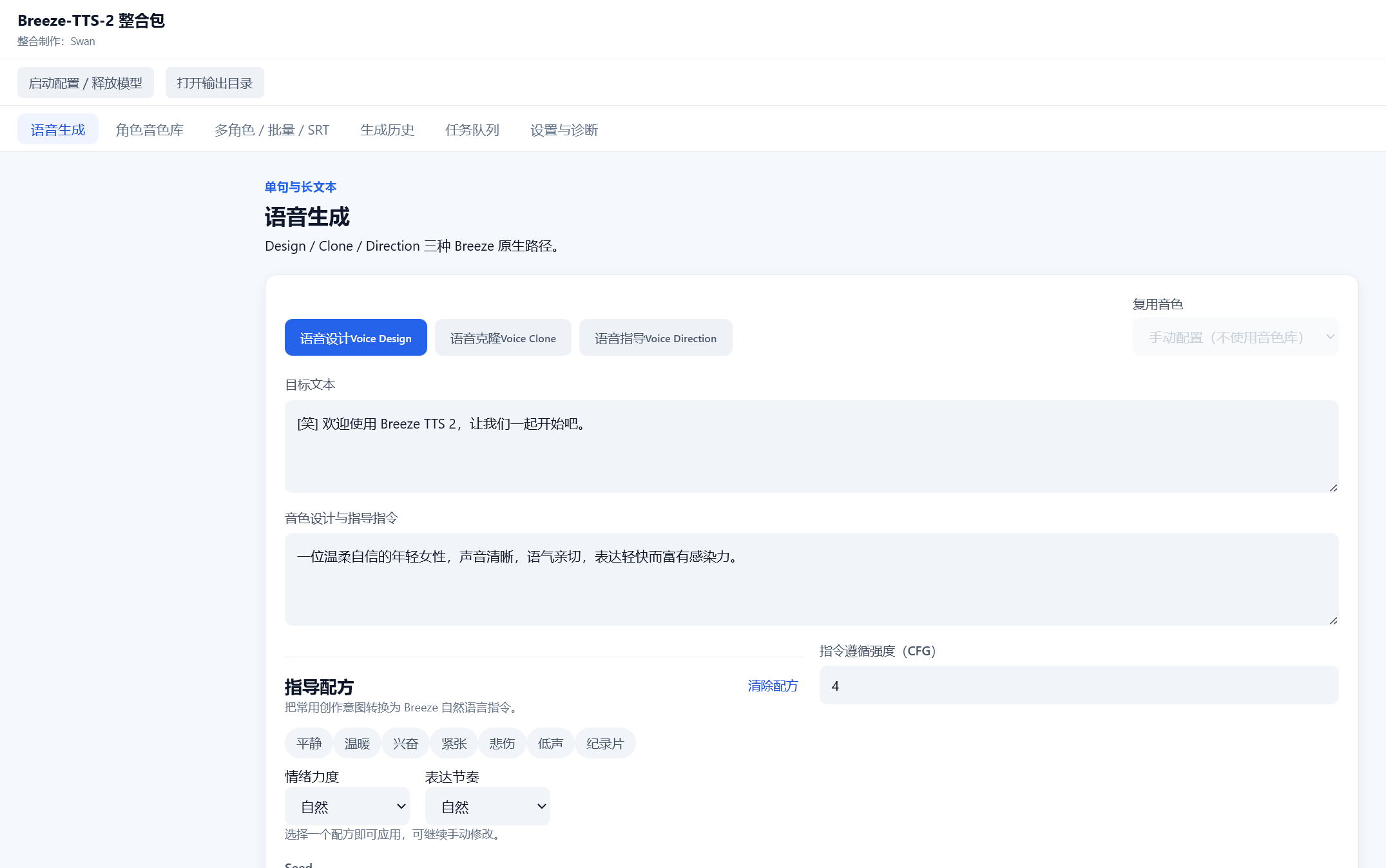Screen dimensions: 1386x868
Task: Expand the 复用音色 dropdown
Action: pos(1236,336)
